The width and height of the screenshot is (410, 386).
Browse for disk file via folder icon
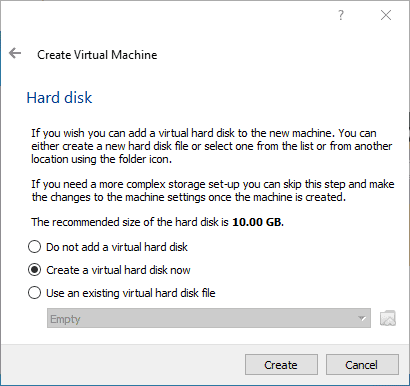click(x=388, y=318)
